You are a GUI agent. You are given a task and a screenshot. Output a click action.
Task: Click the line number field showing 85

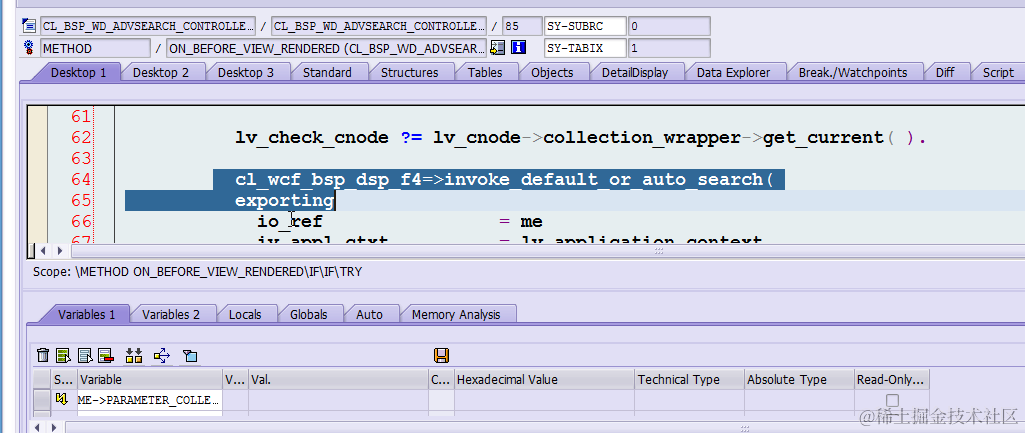pos(522,26)
